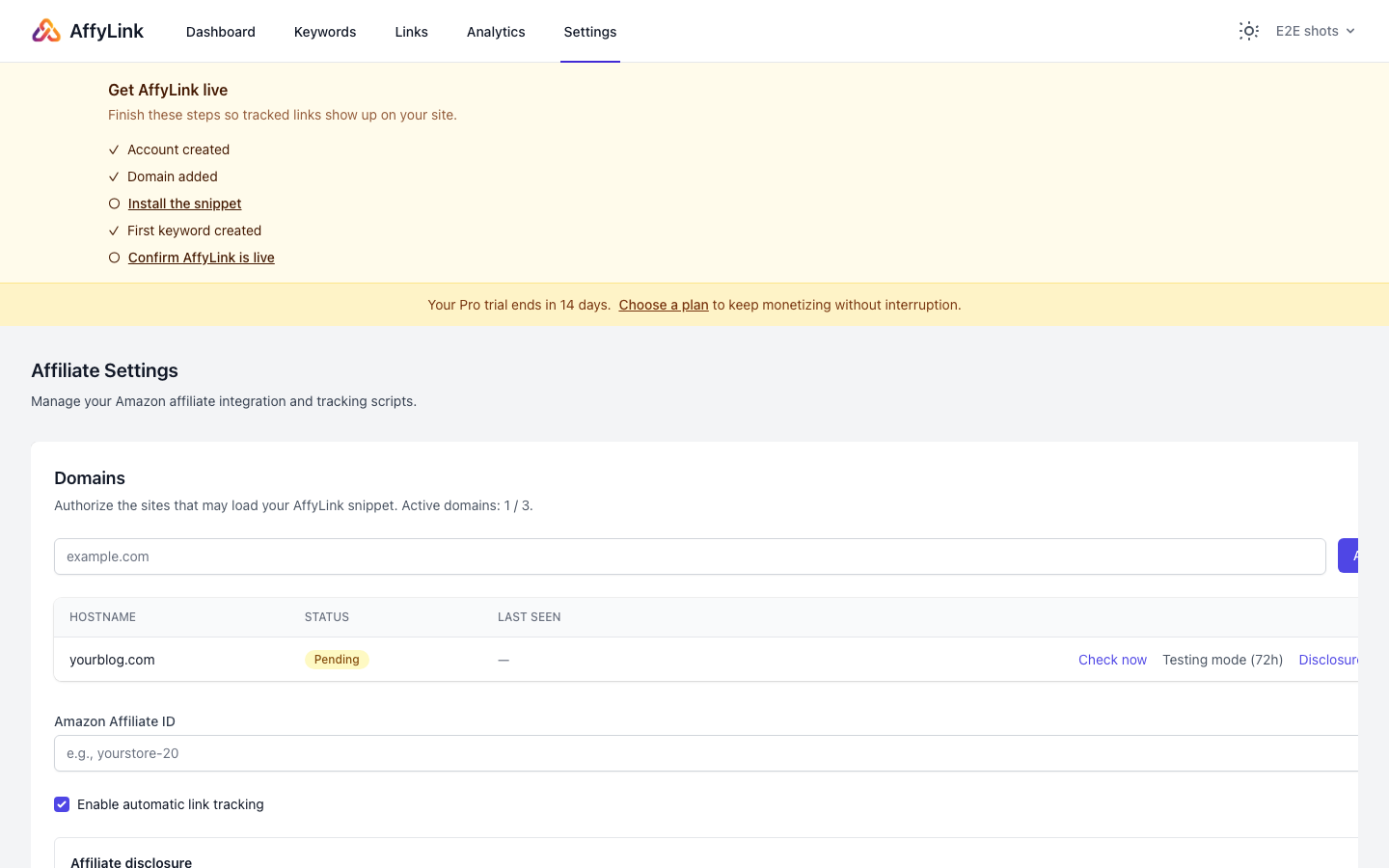Open the Confirm AffyLink is live link
Viewport: 1389px width, 868px height.
[201, 258]
